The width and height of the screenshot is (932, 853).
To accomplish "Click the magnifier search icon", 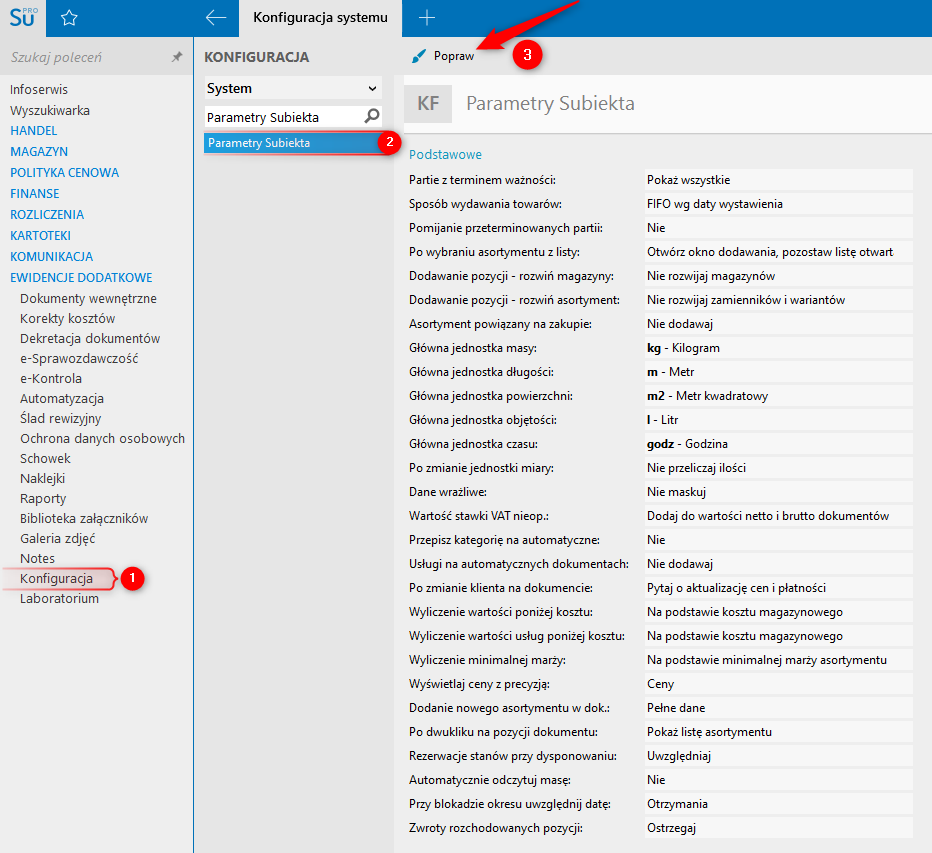I will (x=372, y=116).
